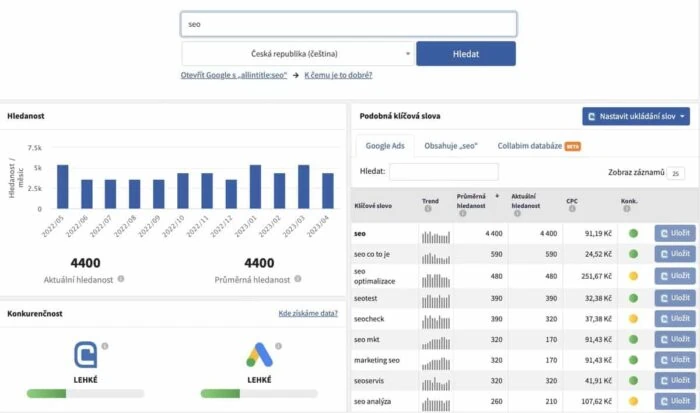Open the Kde získáme data? link
This screenshot has height=413, width=700.
pyautogui.click(x=308, y=314)
